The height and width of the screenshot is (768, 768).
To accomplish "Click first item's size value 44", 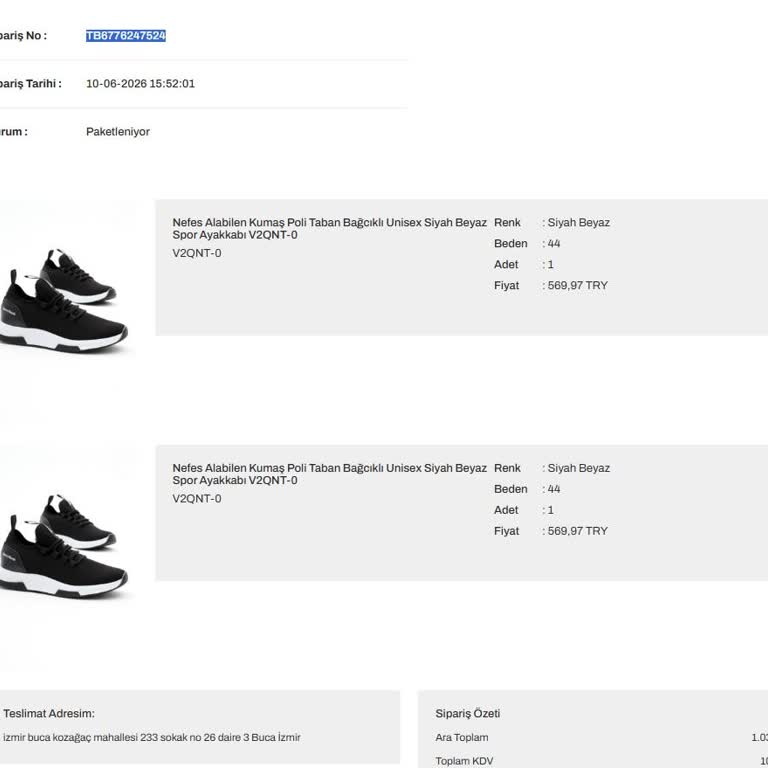I will [x=554, y=243].
